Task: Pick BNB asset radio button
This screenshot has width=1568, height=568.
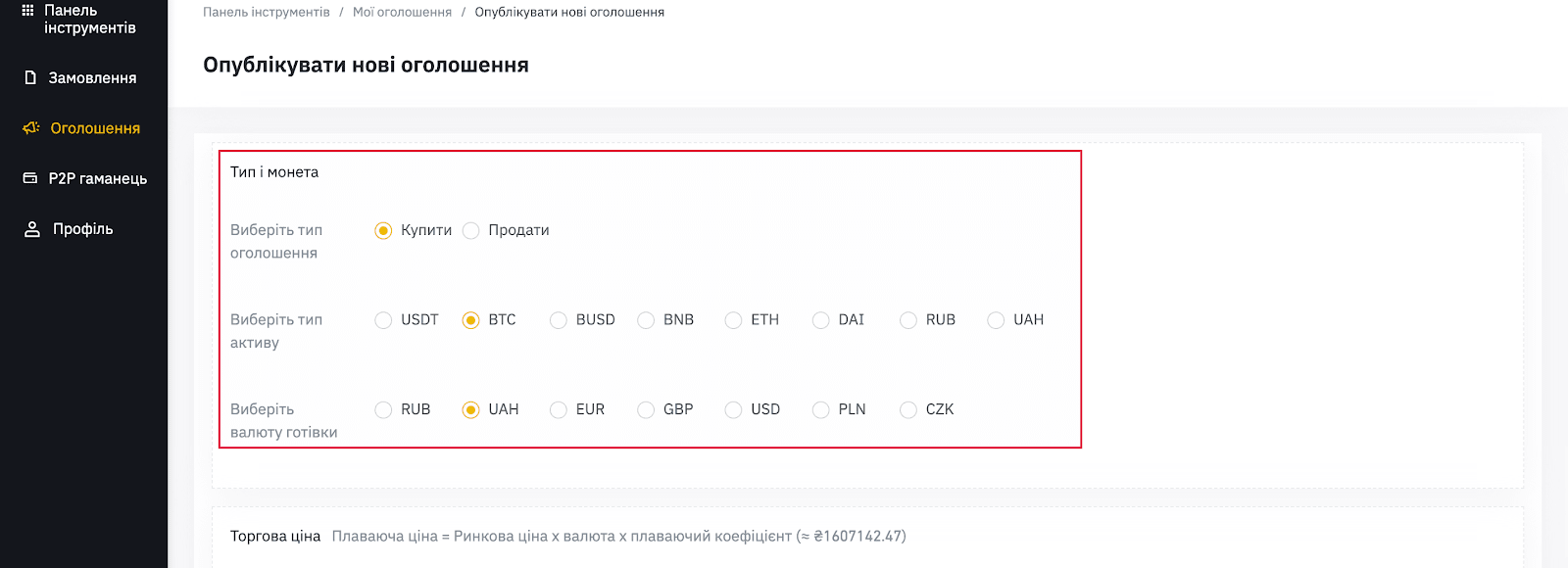Action: point(646,320)
